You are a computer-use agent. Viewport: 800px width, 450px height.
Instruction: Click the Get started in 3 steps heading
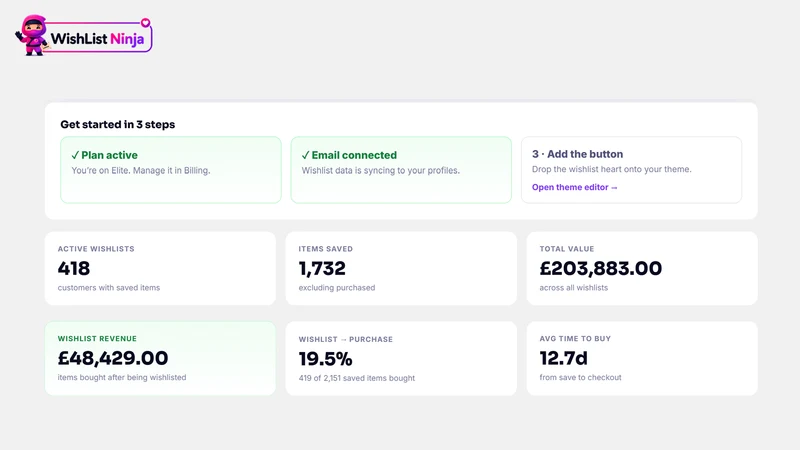(117, 124)
